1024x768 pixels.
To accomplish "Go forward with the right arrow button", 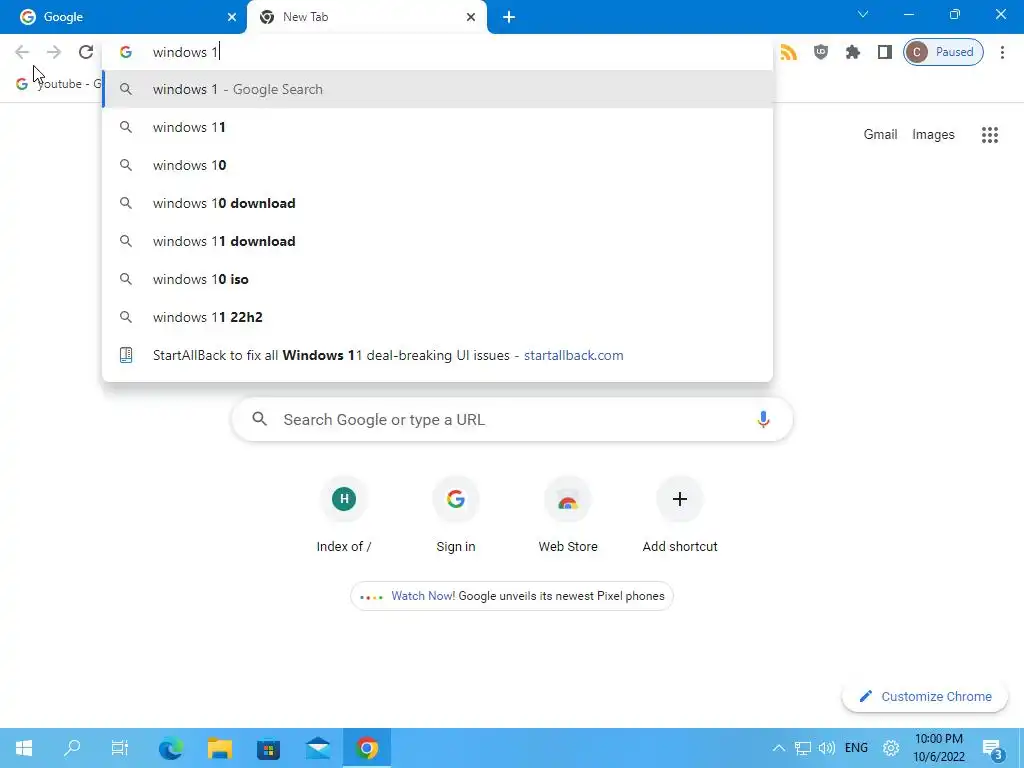I will coord(54,52).
